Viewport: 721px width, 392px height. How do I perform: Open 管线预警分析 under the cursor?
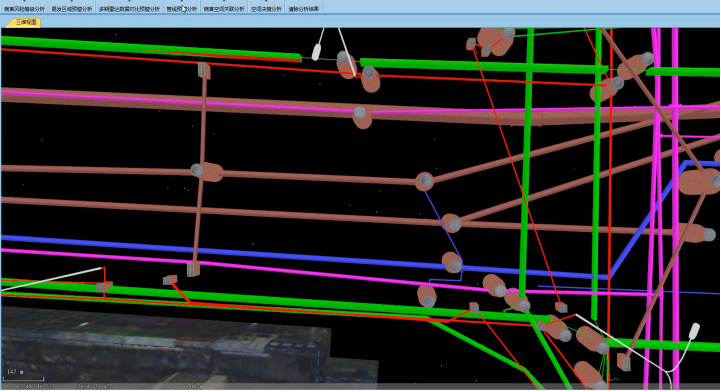pos(182,9)
